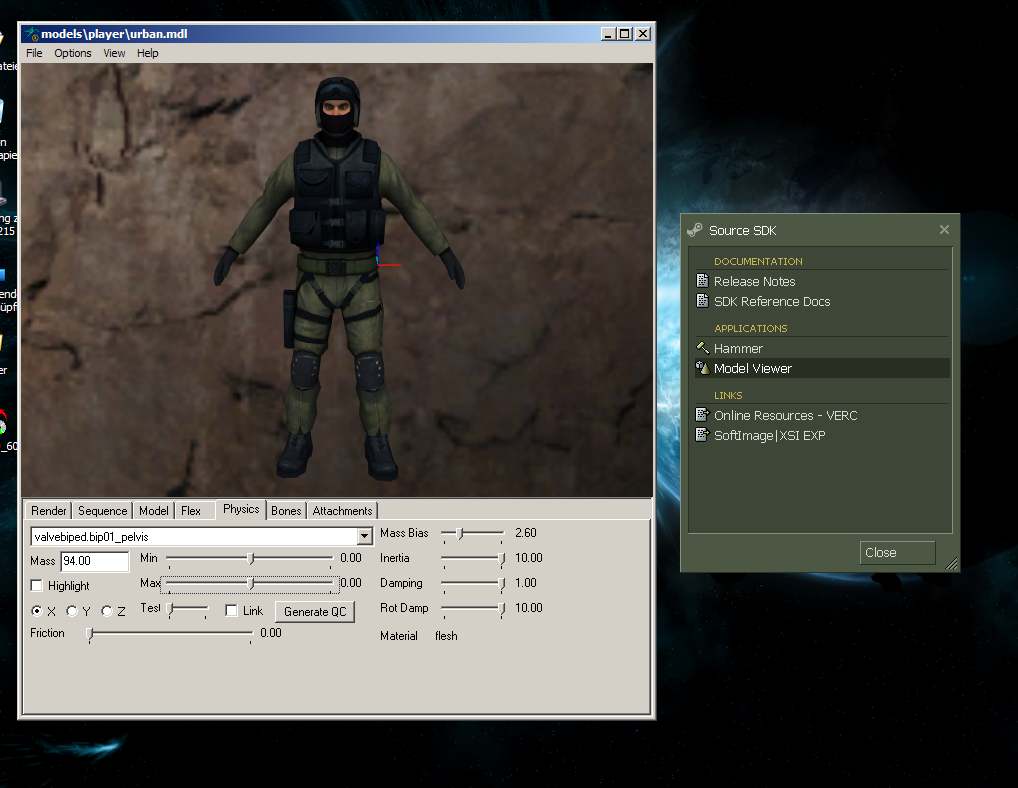
Task: Enable the Highlight checkbox
Action: [x=37, y=585]
